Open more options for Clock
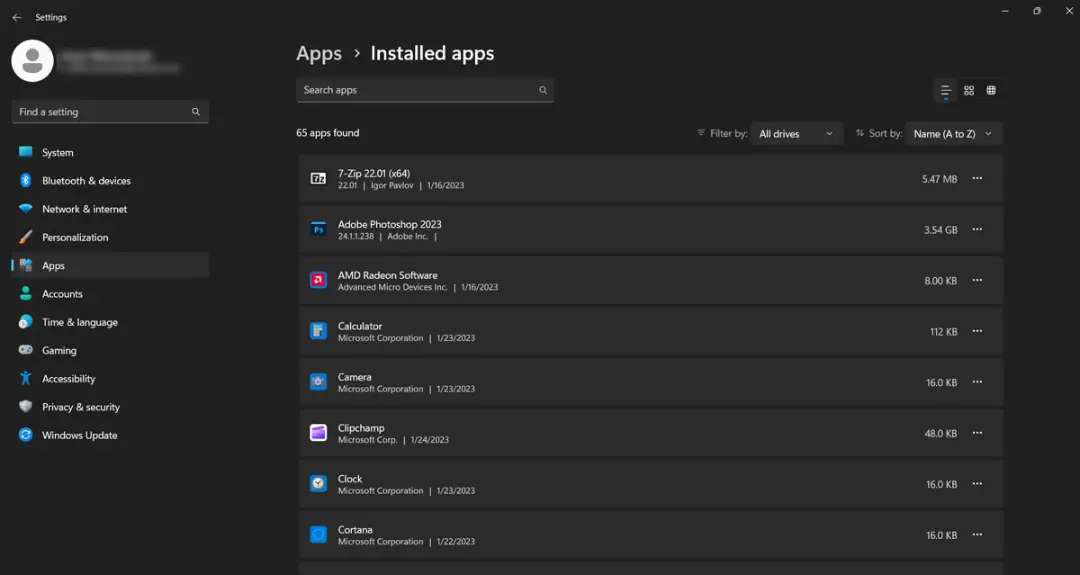Viewport: 1080px width, 575px height. [977, 484]
